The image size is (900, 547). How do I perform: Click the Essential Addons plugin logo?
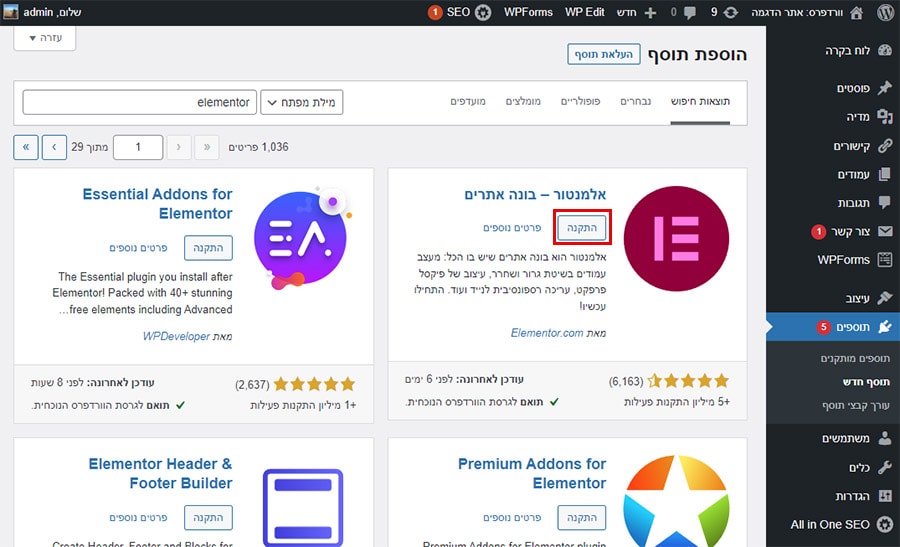coord(302,238)
